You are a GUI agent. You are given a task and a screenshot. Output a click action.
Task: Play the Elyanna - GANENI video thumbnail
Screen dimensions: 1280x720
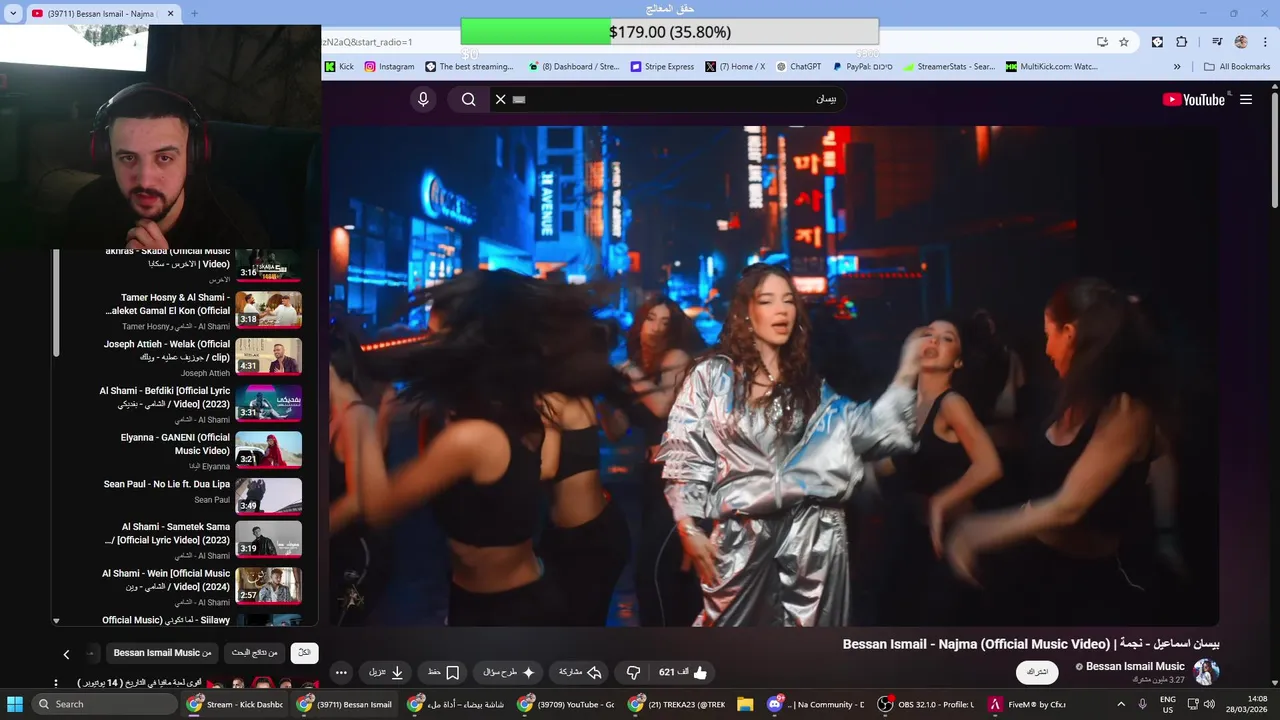268,449
